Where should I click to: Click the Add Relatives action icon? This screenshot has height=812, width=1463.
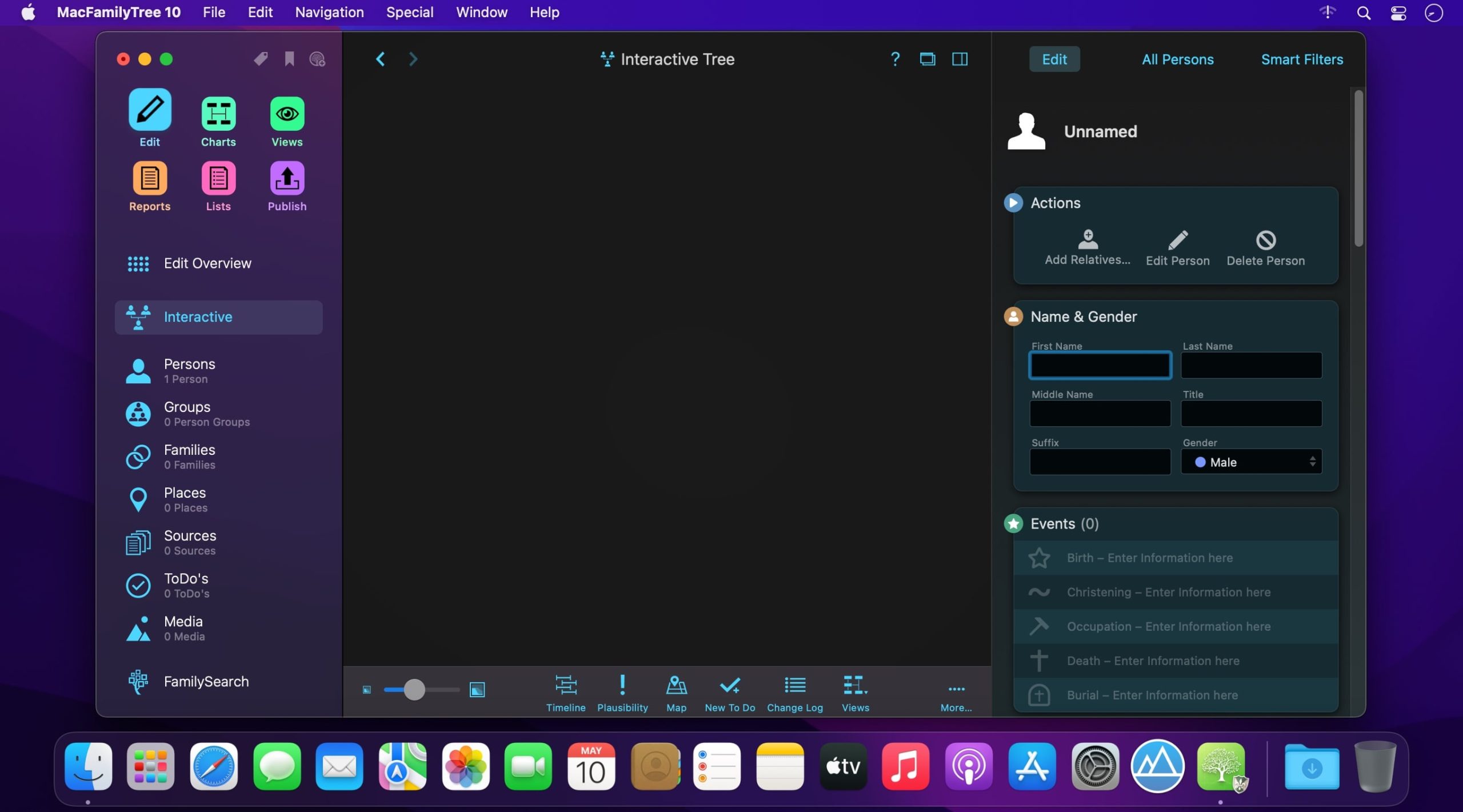(x=1088, y=240)
